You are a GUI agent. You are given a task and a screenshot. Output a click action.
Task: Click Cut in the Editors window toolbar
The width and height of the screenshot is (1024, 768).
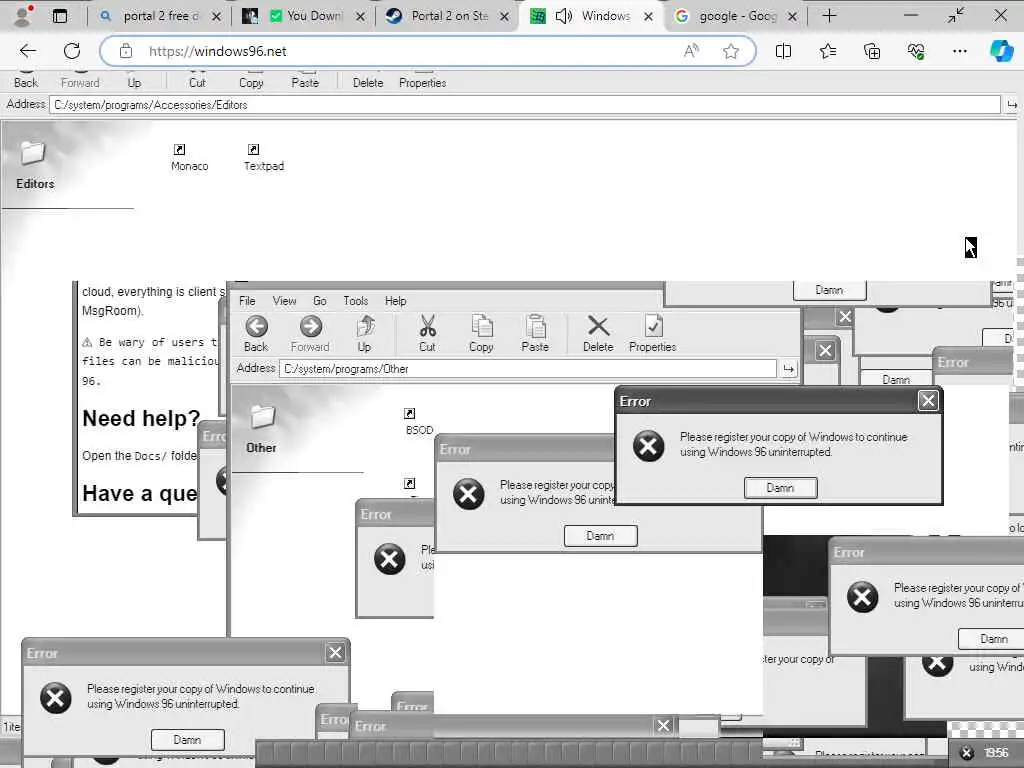click(197, 83)
